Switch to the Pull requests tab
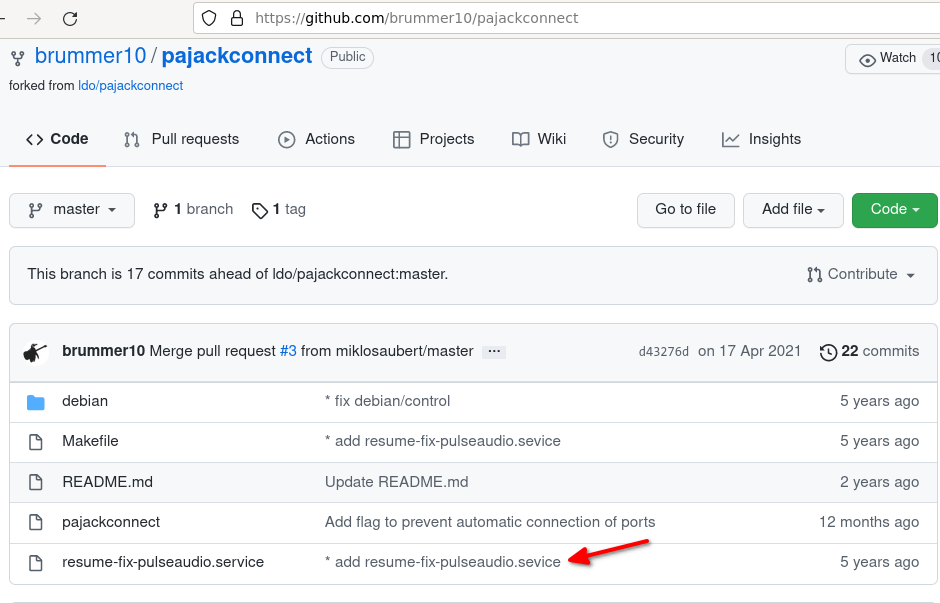Viewport: 940px width, 603px height. pyautogui.click(x=181, y=139)
